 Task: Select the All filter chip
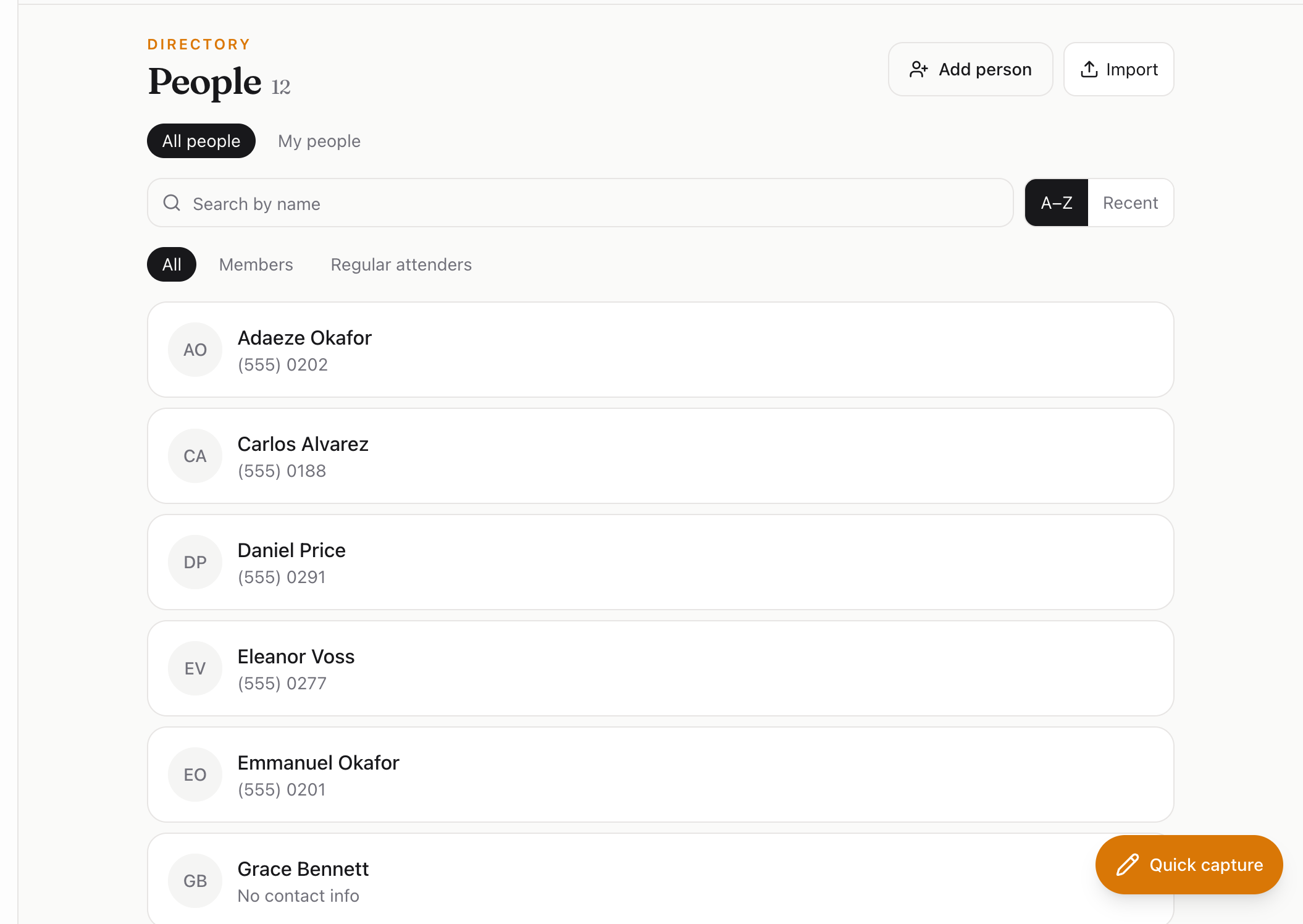[x=172, y=264]
